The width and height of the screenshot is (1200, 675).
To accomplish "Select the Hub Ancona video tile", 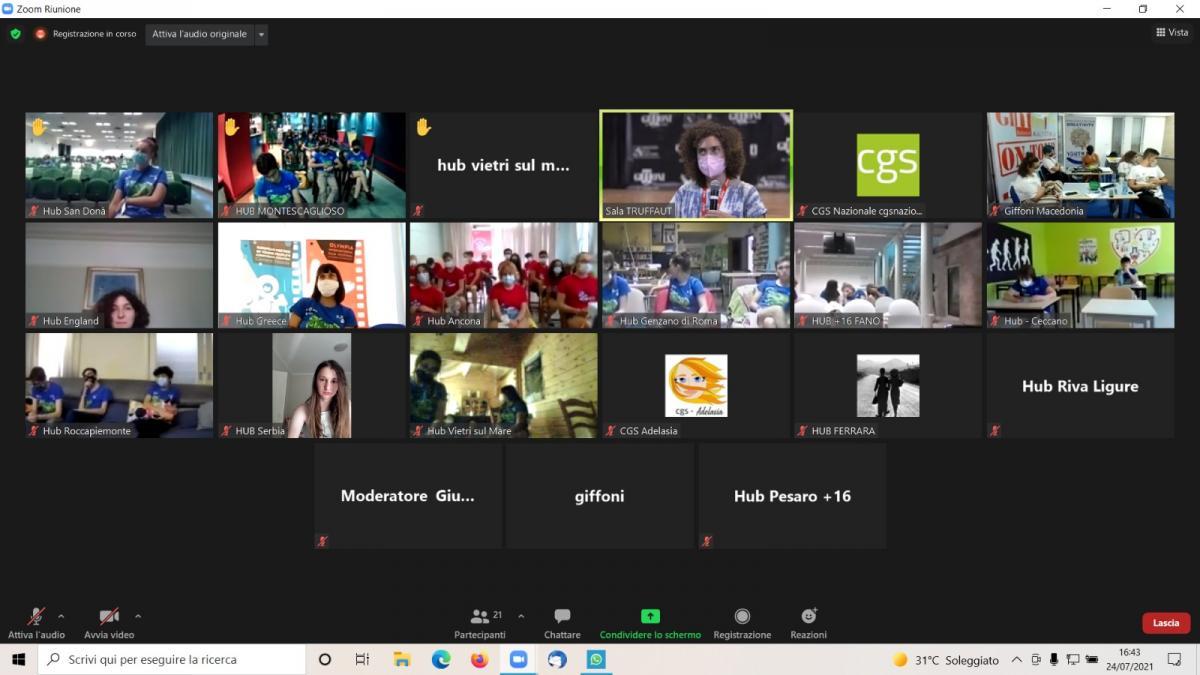I will pos(504,275).
